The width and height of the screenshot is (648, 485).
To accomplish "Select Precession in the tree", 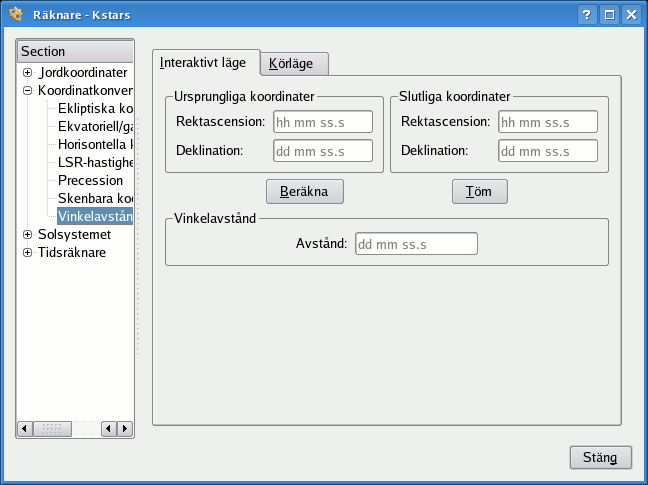I will (x=90, y=180).
